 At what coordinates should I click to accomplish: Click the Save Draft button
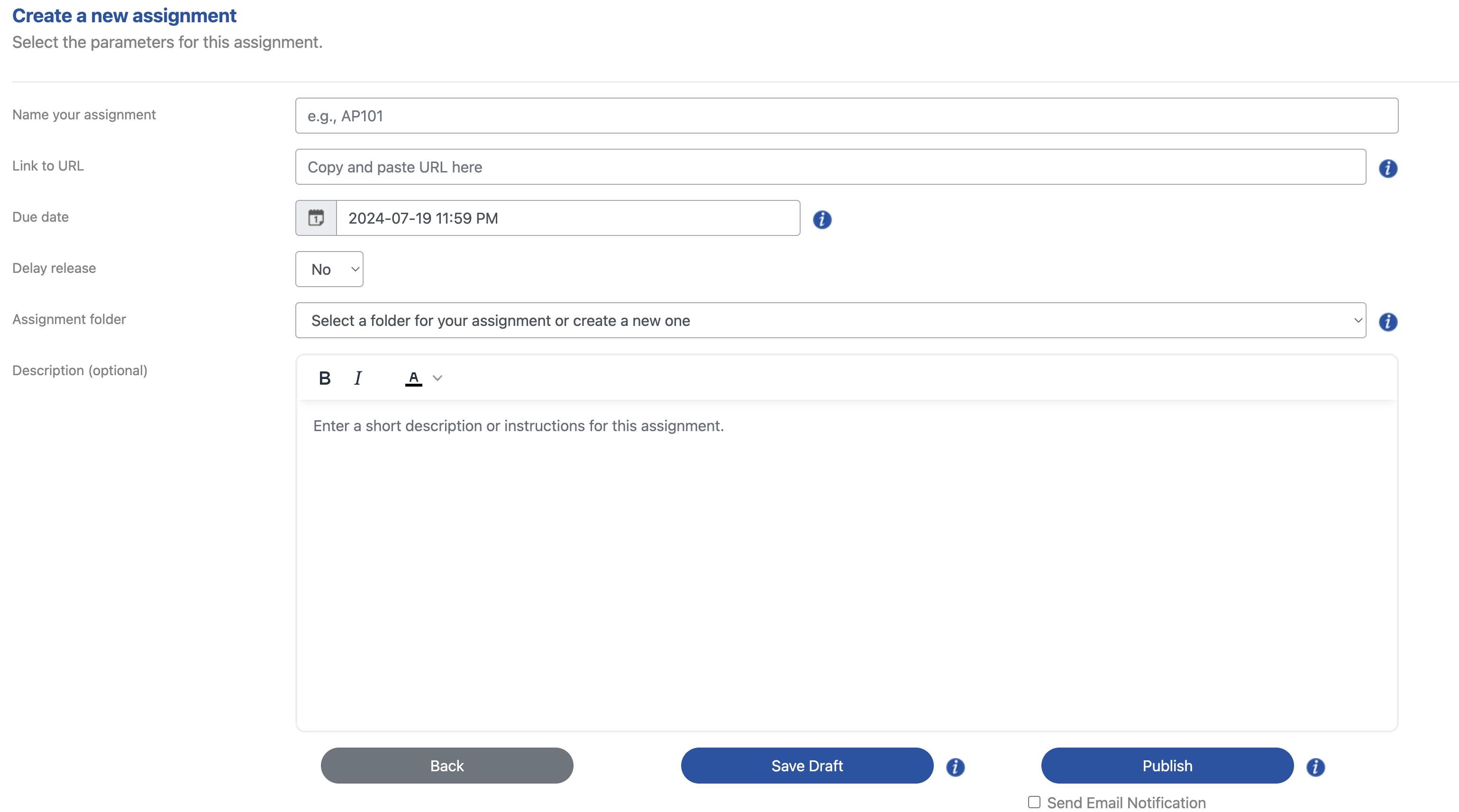807,766
